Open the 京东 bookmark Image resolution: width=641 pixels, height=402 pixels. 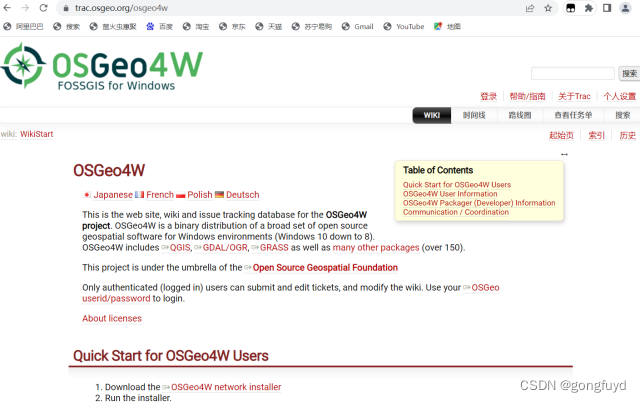tap(232, 27)
